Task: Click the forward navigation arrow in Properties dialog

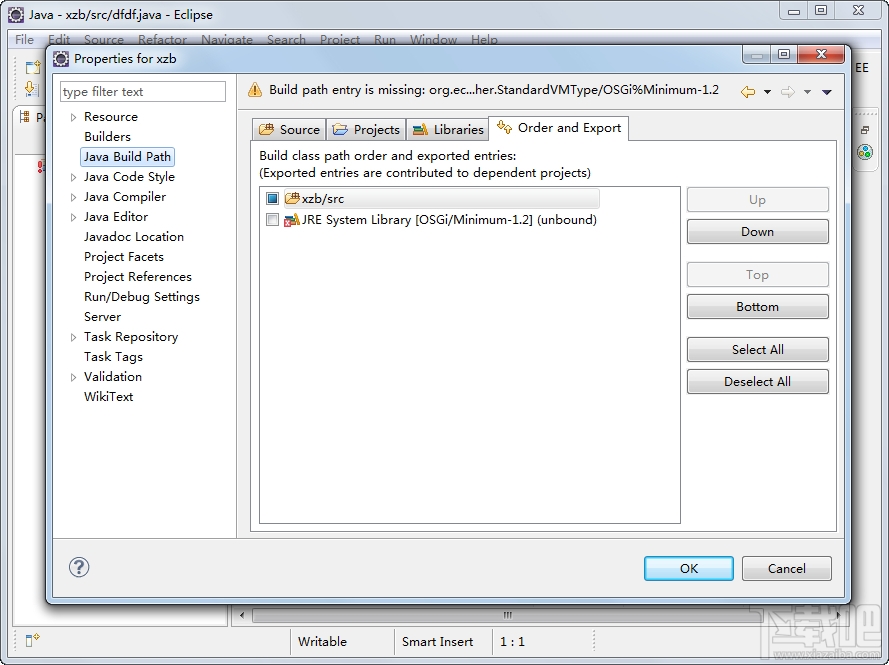Action: tap(786, 90)
